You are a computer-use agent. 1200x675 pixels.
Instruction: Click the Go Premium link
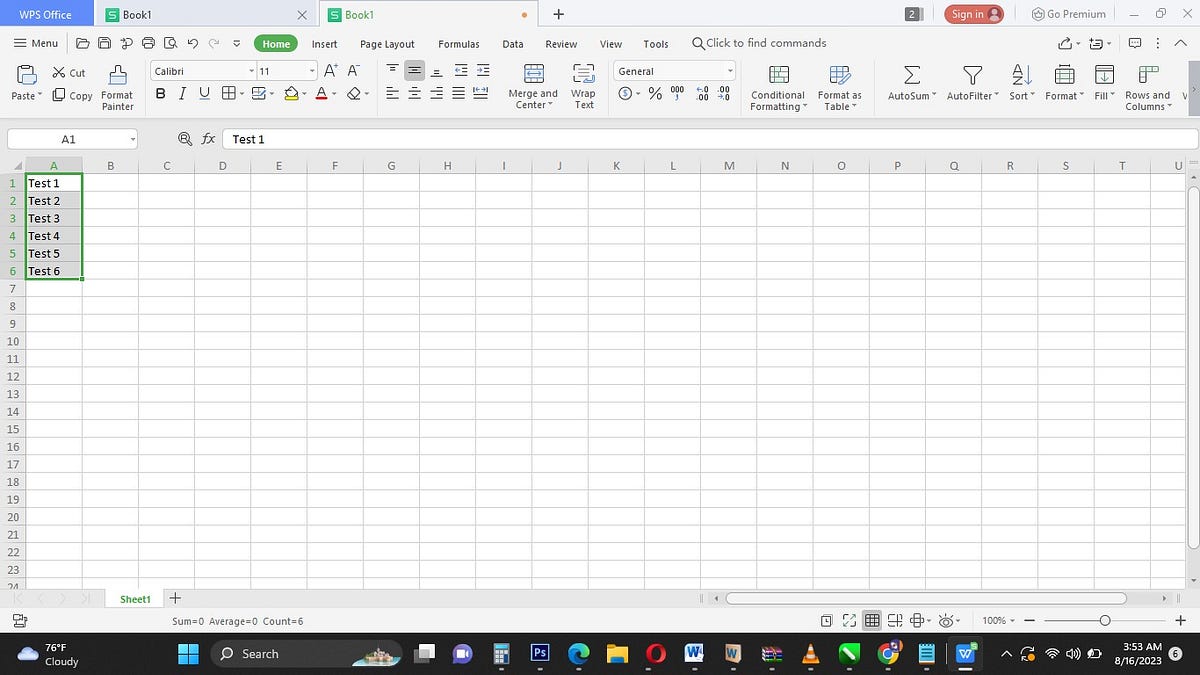pos(1068,14)
